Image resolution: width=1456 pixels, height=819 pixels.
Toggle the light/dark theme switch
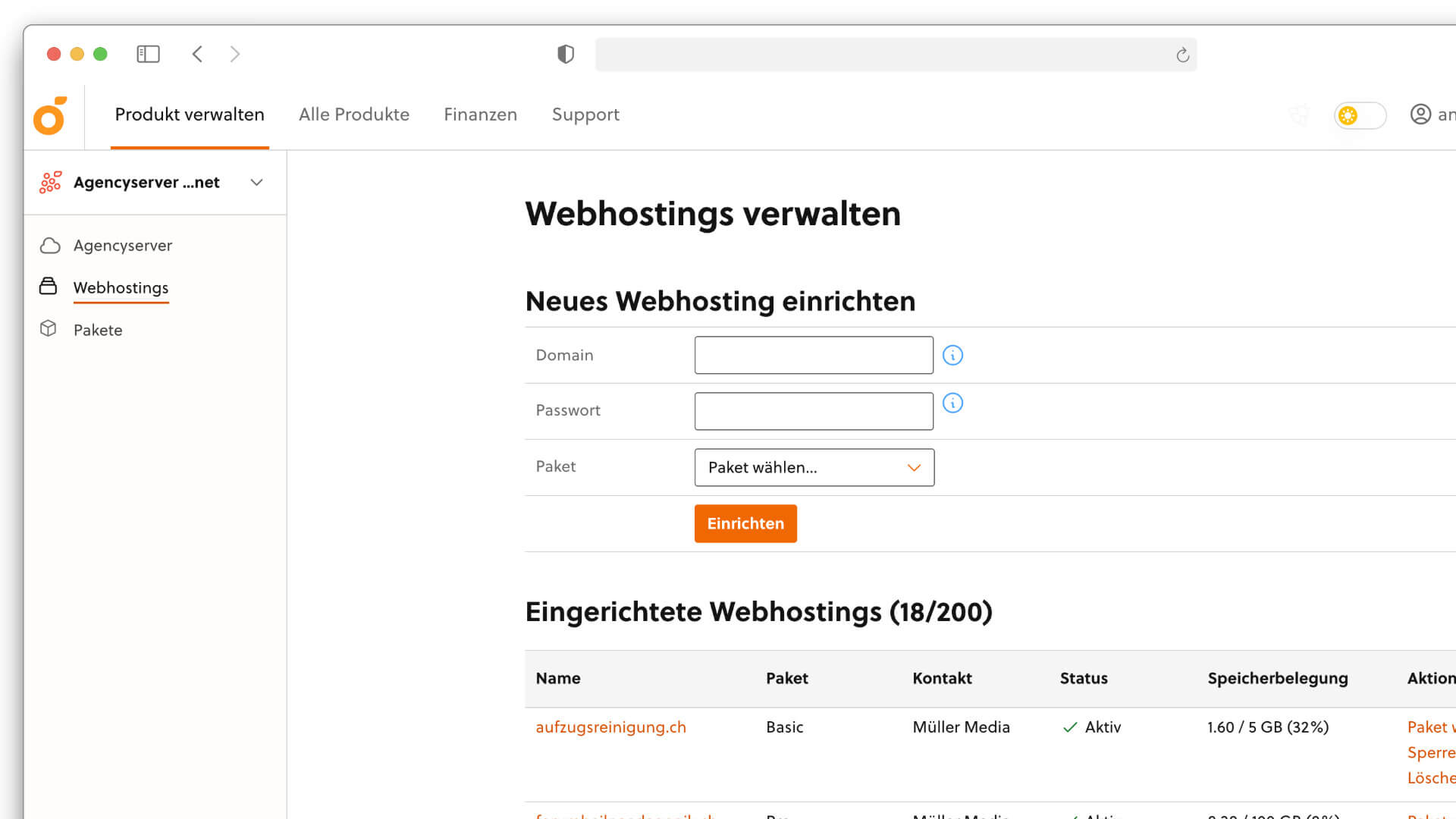1360,115
